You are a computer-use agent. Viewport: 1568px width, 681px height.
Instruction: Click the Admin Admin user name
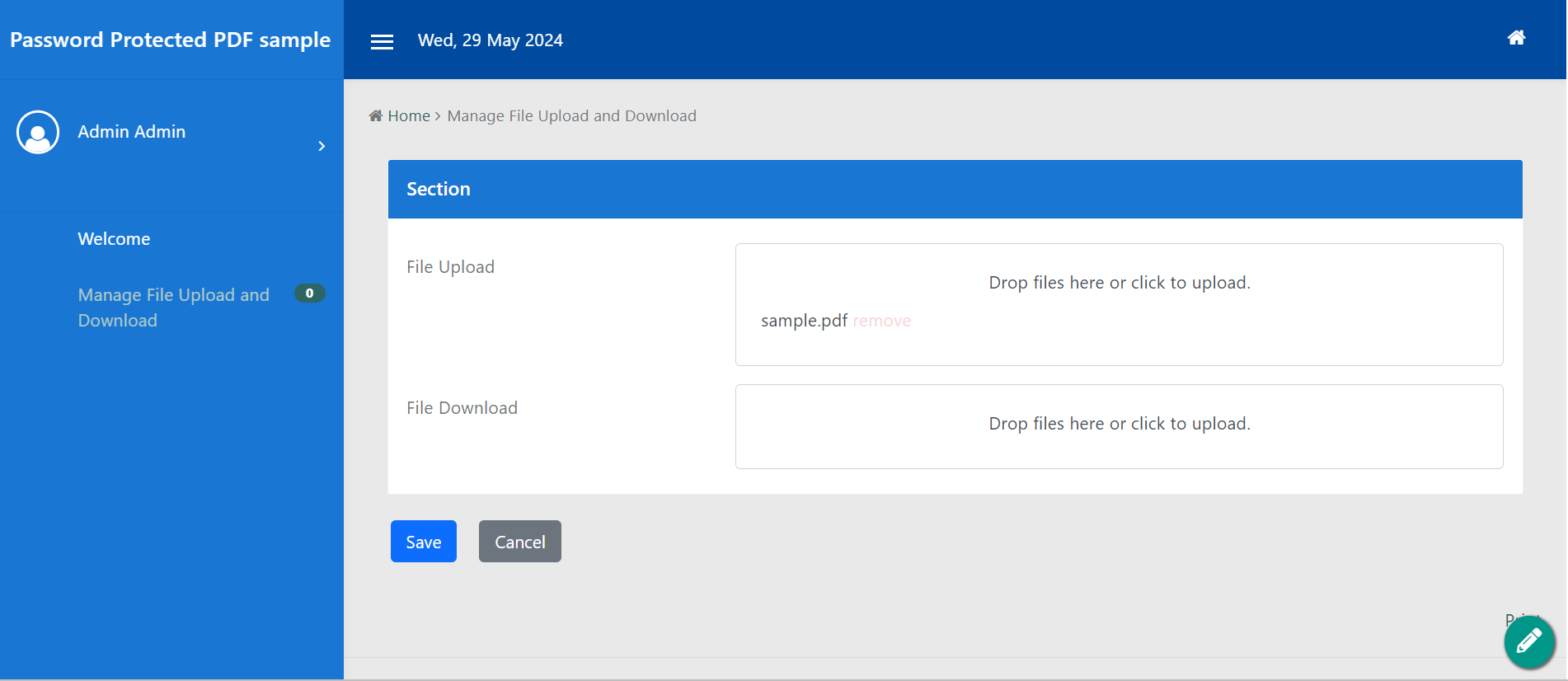pos(132,132)
